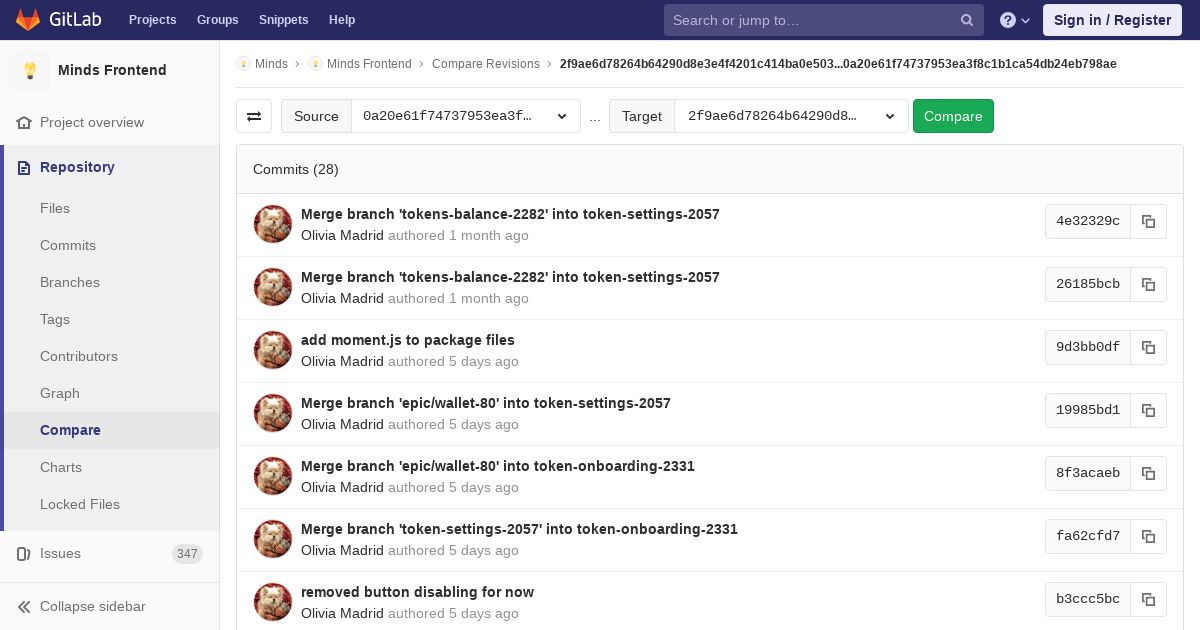Screen dimensions: 1200x630
Task: Open commit 'add moment.js to package files'
Action: (407, 340)
